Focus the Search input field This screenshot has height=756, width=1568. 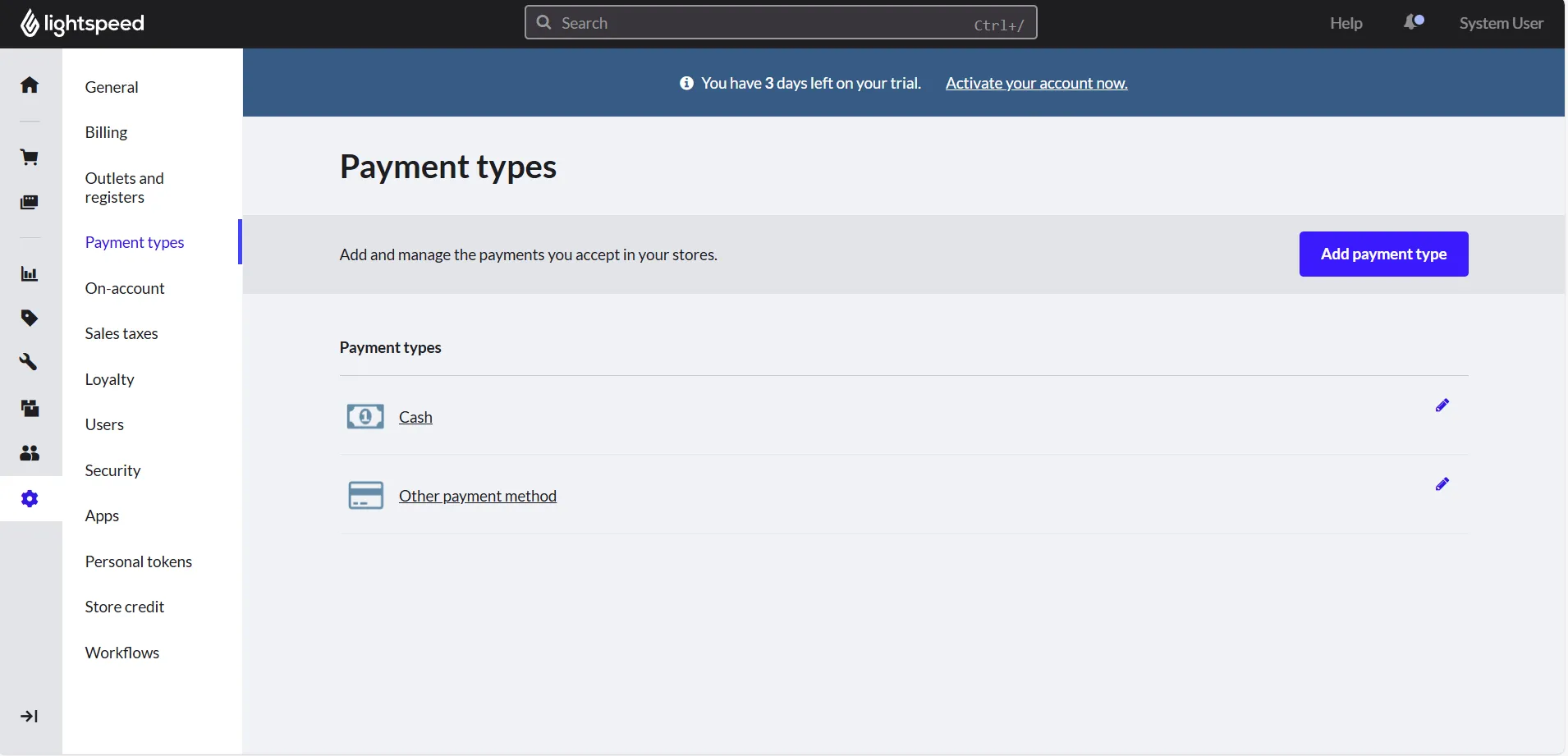click(781, 23)
